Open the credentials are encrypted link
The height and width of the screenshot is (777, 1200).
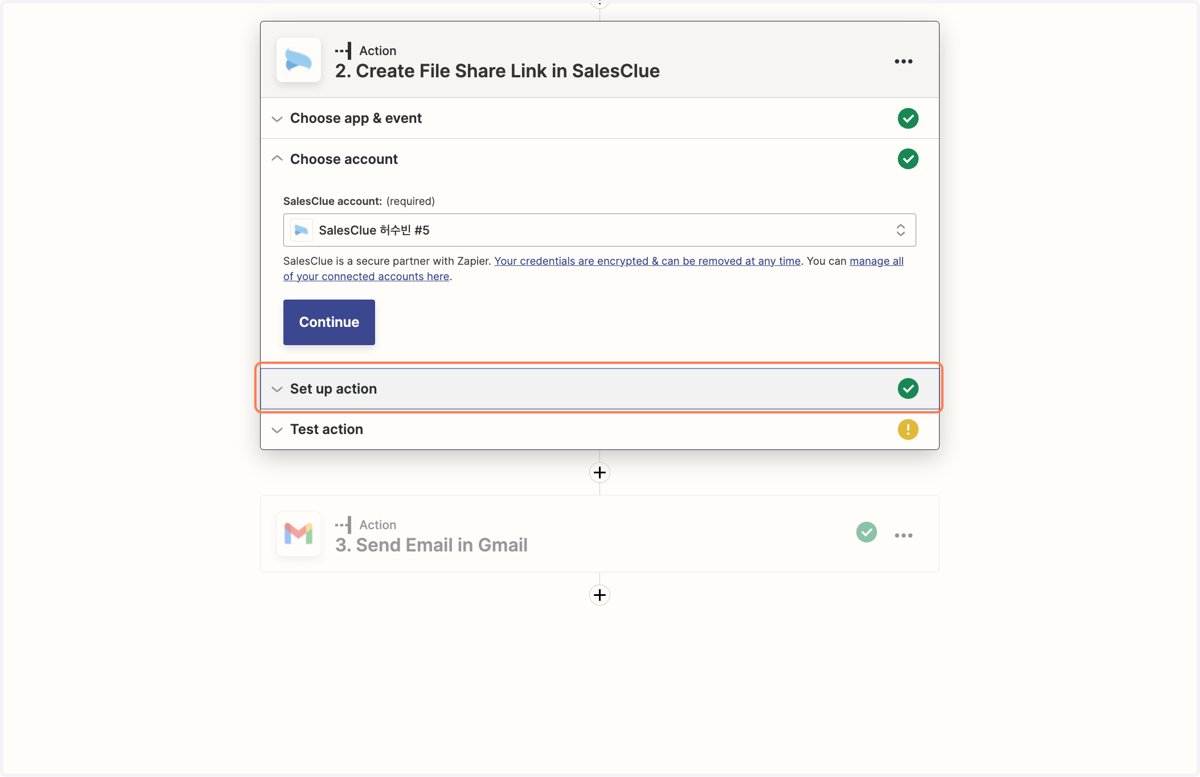click(x=647, y=261)
